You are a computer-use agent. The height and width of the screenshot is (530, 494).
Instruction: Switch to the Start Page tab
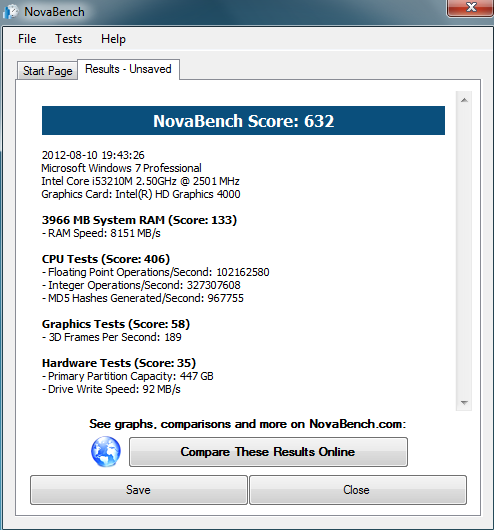[x=48, y=71]
